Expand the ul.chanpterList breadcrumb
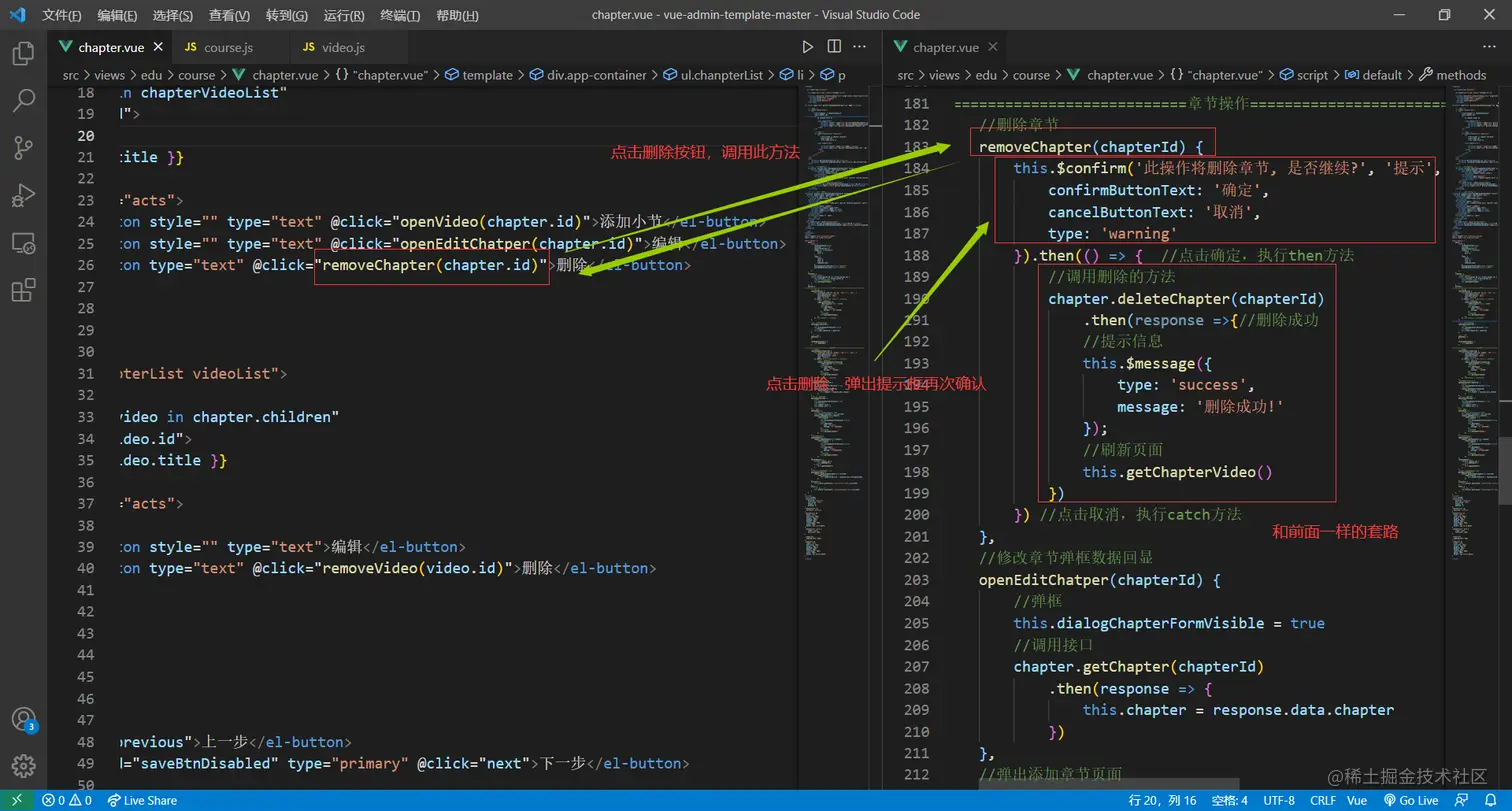 713,75
